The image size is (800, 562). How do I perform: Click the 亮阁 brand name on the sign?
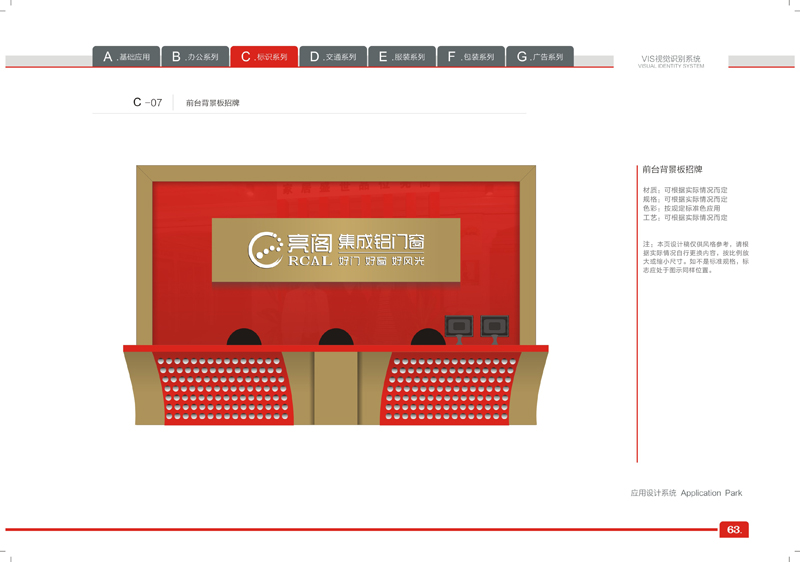310,243
